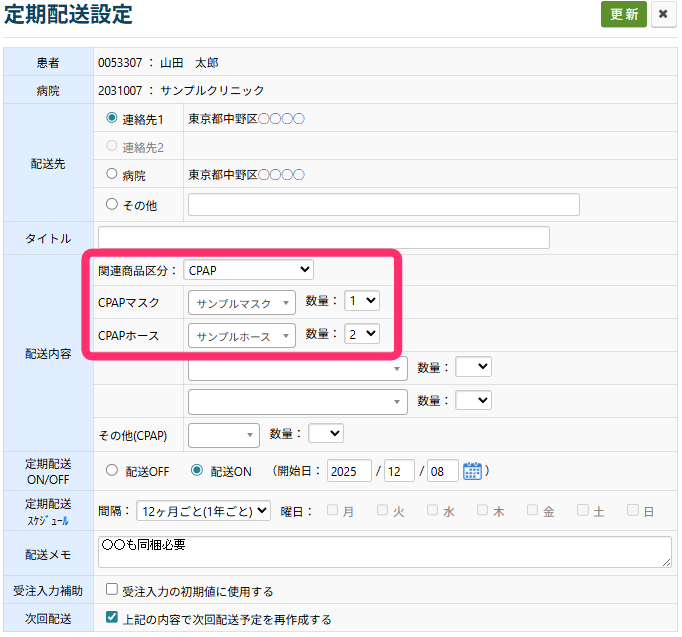Click the タイトル text field
Viewport: 682px width, 637px height.
(368, 237)
